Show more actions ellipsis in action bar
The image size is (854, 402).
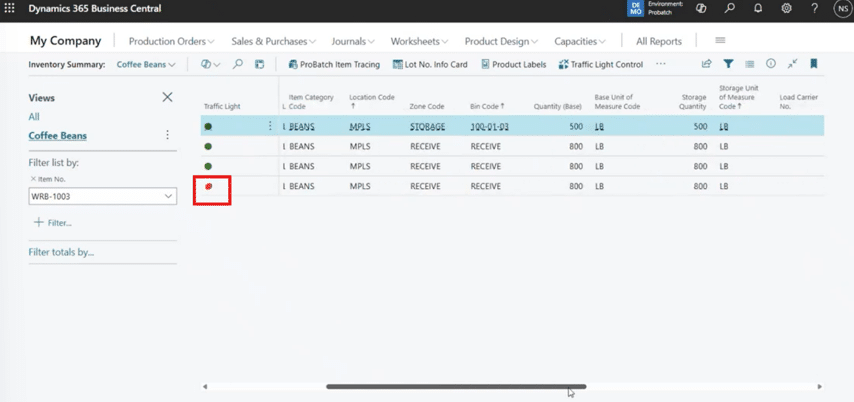[x=661, y=64]
